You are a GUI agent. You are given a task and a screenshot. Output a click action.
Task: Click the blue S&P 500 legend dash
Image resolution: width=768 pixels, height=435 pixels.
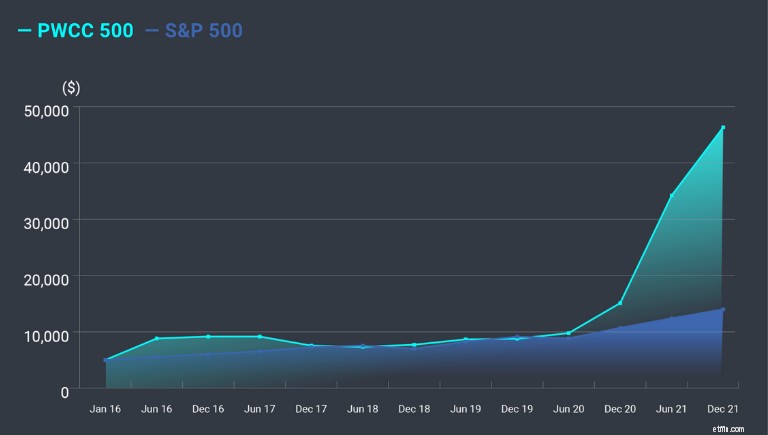152,31
